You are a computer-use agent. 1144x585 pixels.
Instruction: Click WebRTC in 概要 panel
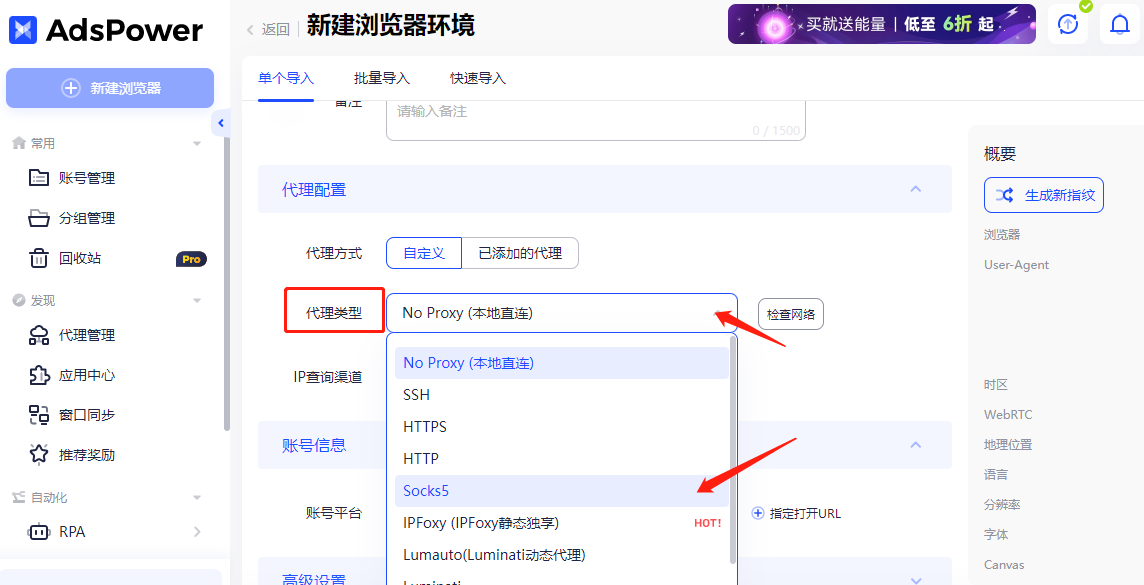[1008, 414]
